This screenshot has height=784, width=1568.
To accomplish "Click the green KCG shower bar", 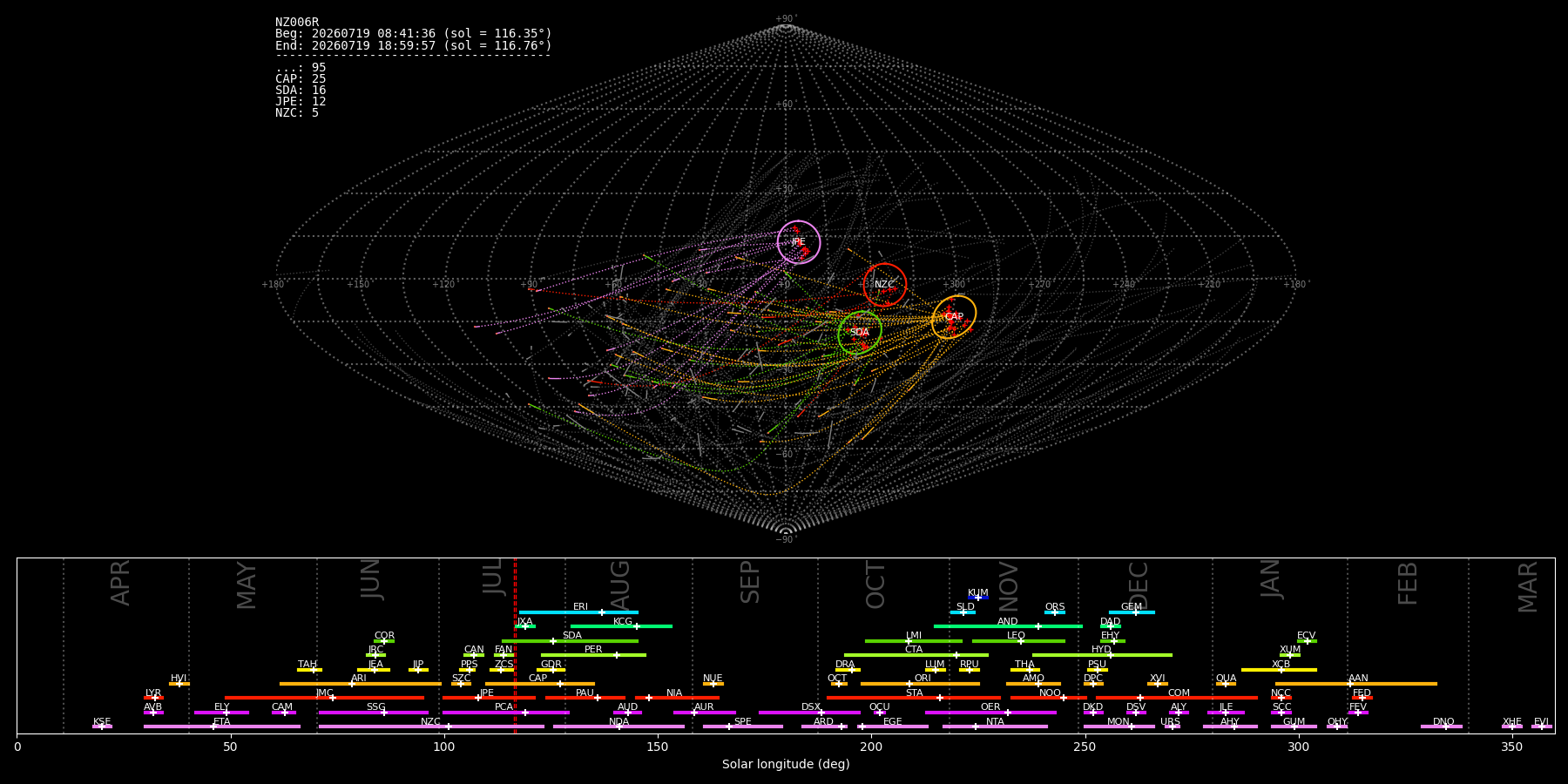I will click(x=621, y=626).
